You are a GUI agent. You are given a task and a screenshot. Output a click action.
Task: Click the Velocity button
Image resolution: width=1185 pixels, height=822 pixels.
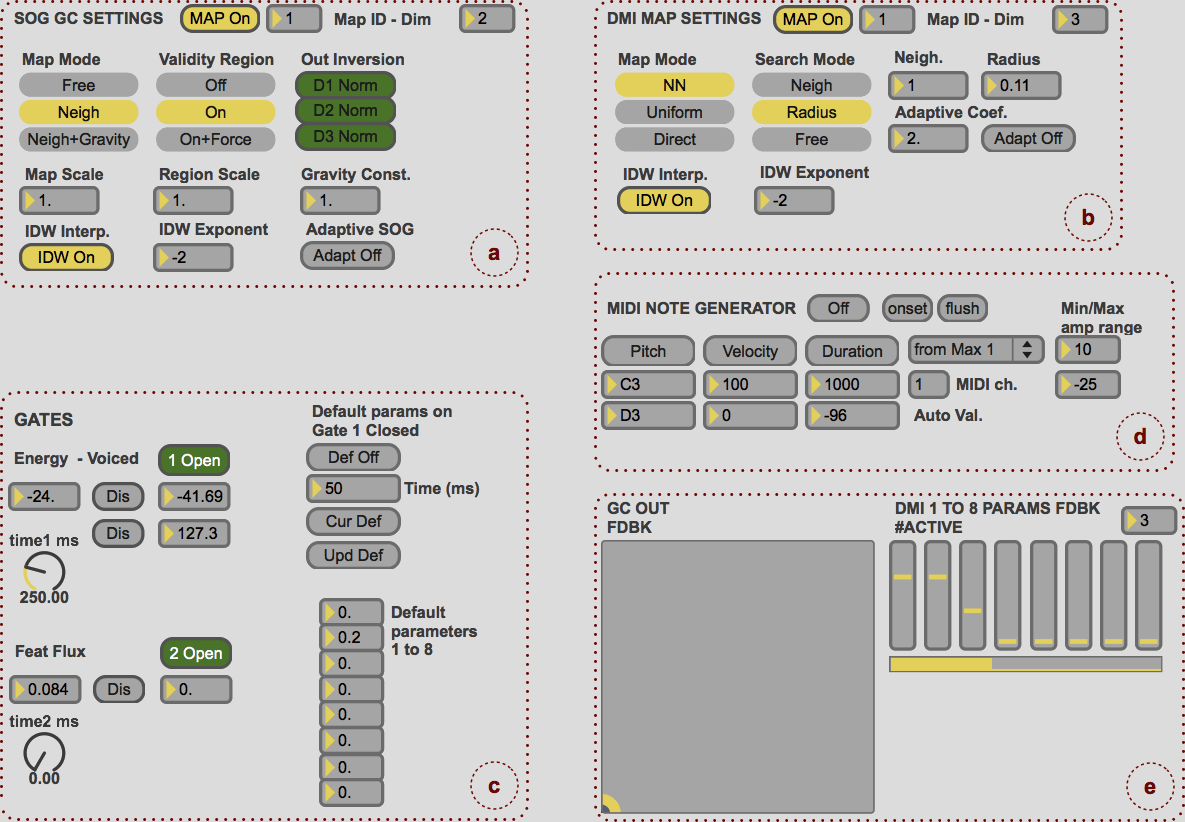click(750, 351)
